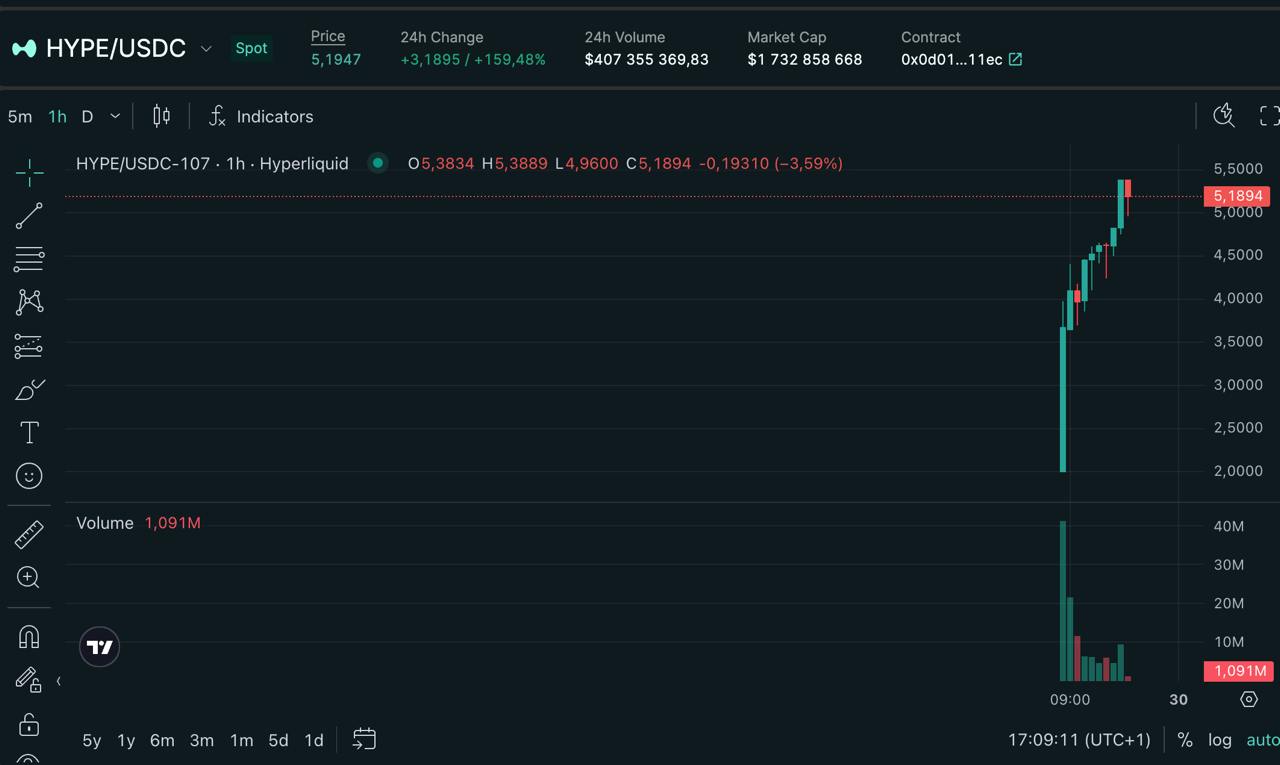The height and width of the screenshot is (765, 1280).
Task: Toggle auto scale on price axis
Action: [1262, 740]
